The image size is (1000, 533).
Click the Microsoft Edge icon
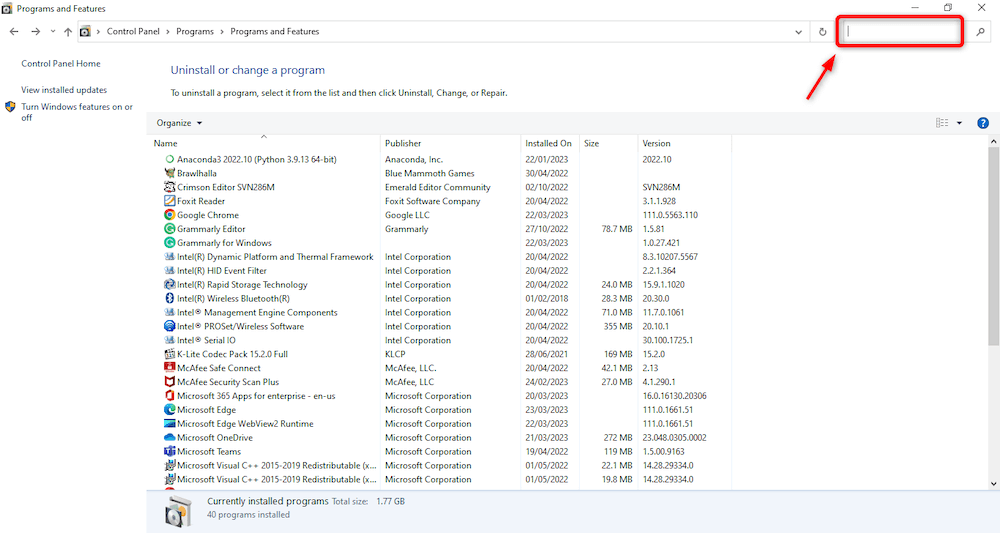pyautogui.click(x=170, y=410)
